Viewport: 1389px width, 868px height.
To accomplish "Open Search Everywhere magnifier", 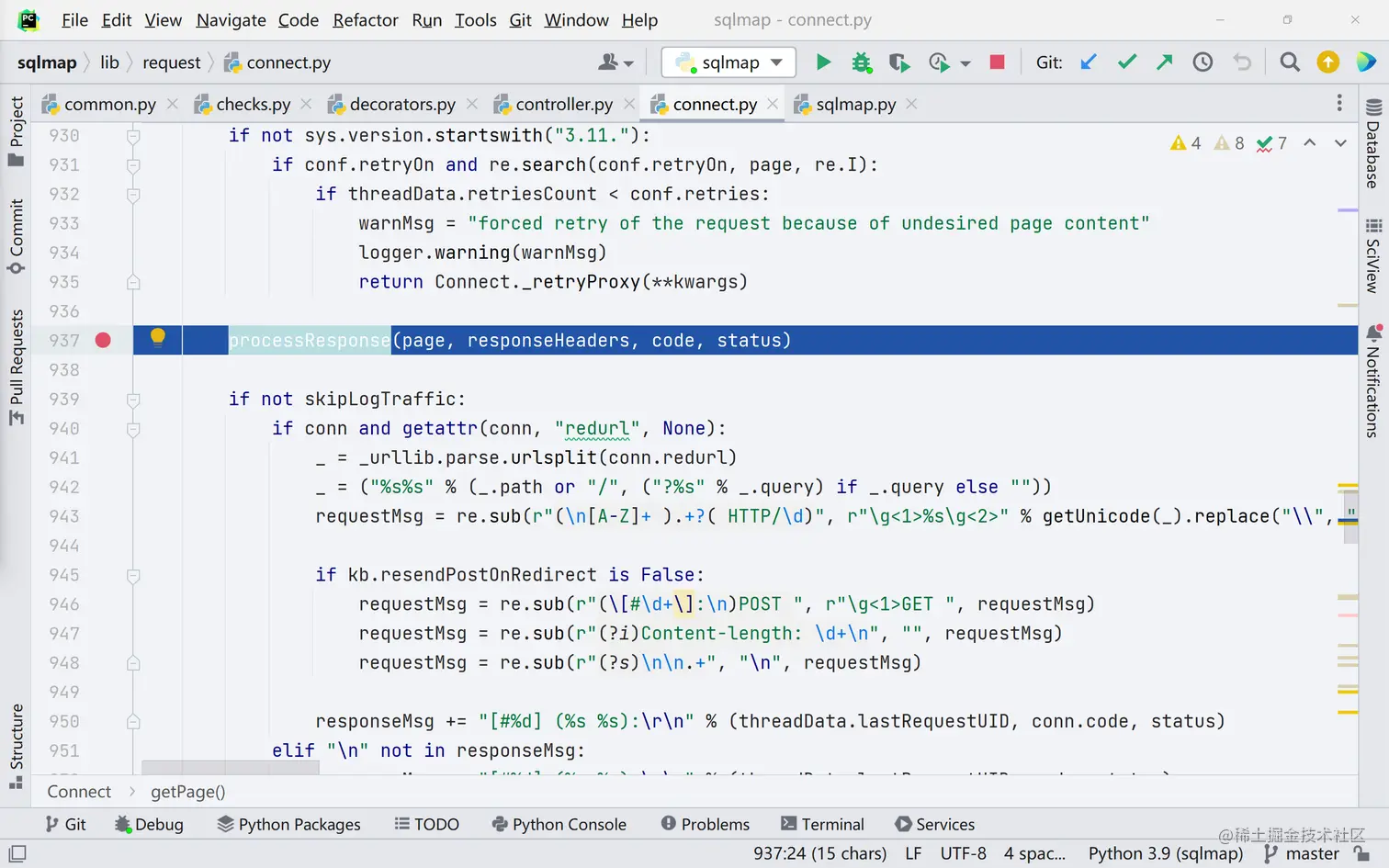I will click(1290, 62).
